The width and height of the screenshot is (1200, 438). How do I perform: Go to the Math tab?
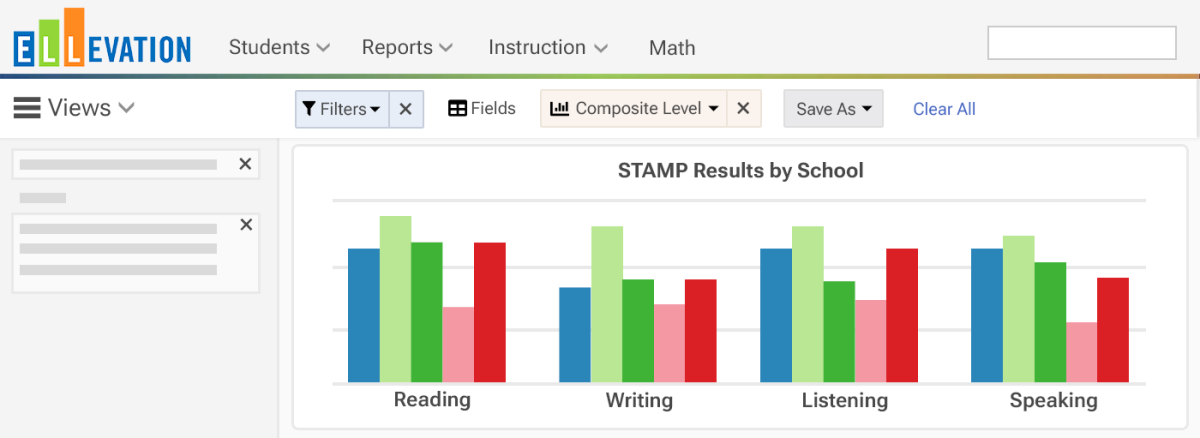(672, 48)
